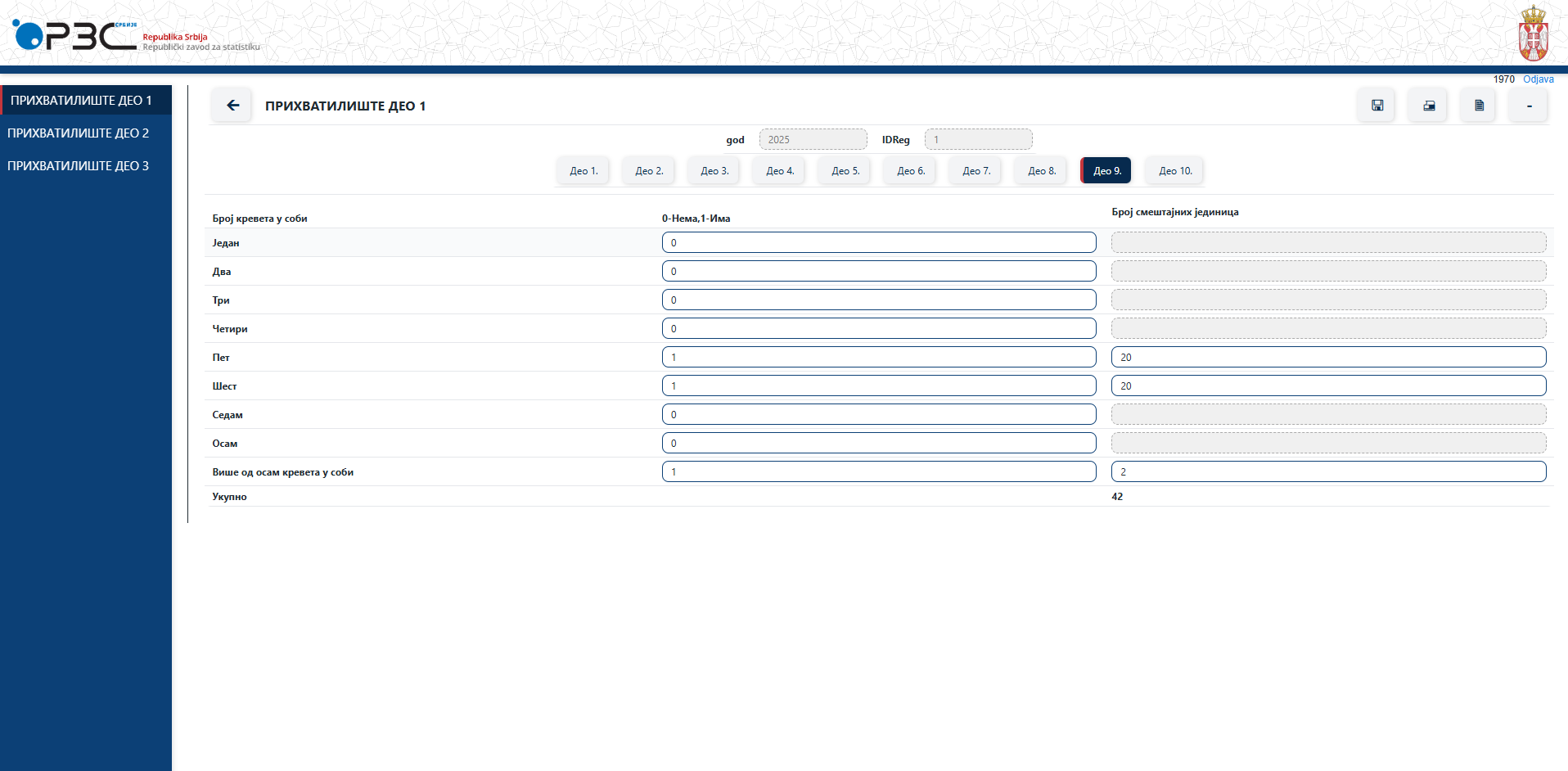The image size is (1568, 771).
Task: Click the active Део 9. tab
Action: (1106, 170)
